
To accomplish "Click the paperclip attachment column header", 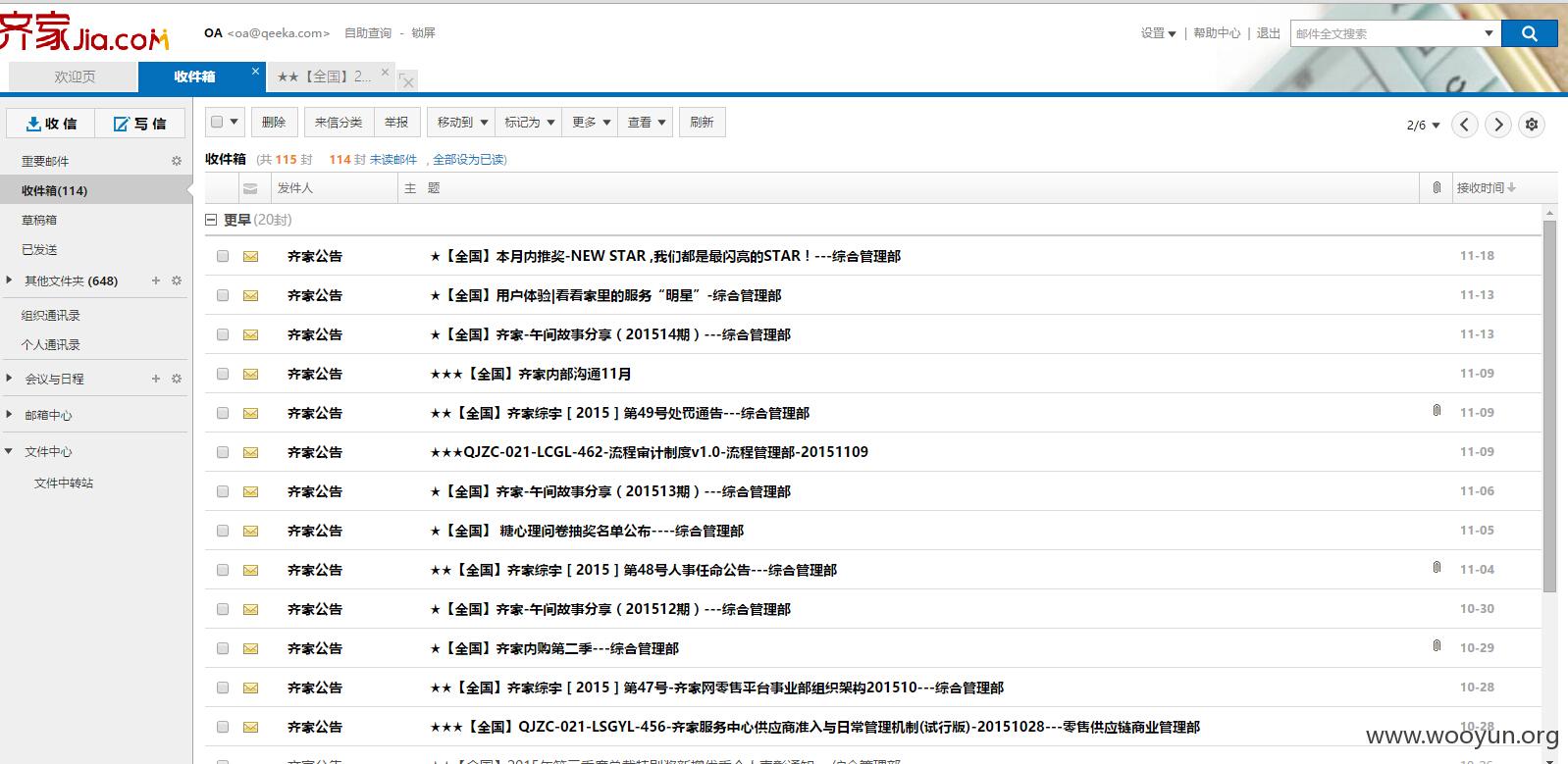I will coord(1437,187).
